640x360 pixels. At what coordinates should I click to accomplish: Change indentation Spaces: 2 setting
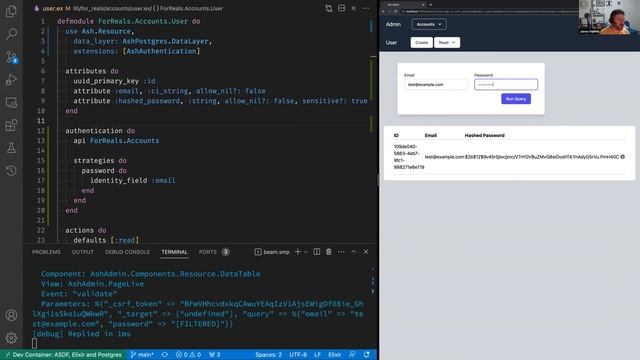(269, 355)
